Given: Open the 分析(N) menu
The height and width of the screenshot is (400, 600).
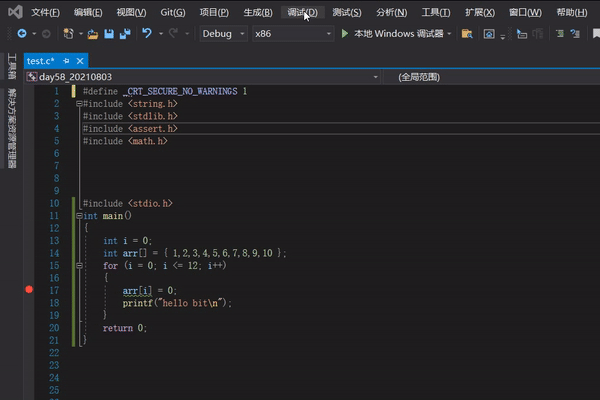Looking at the screenshot, I should pos(391,13).
